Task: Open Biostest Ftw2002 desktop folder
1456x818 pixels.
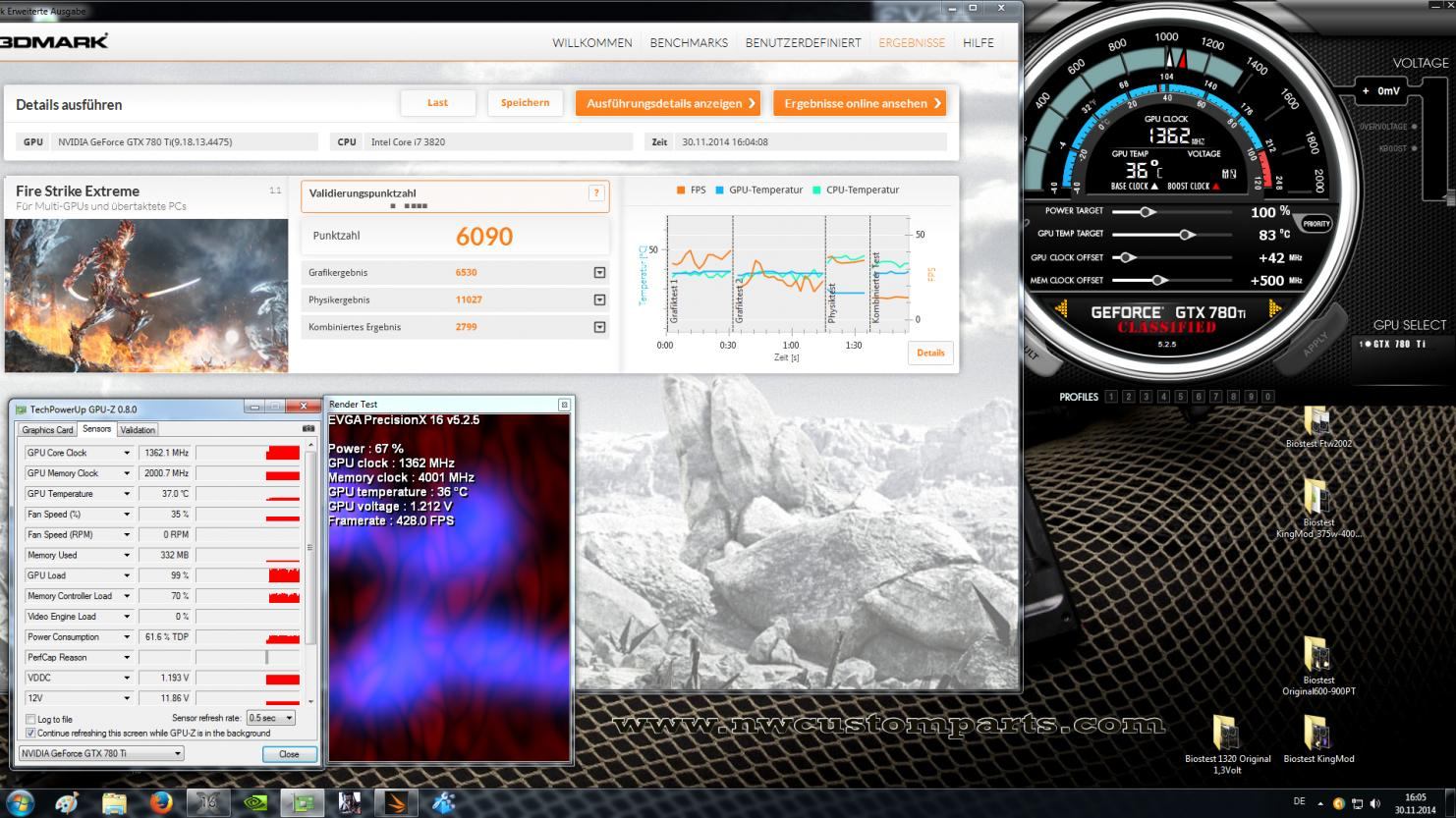Action: [1317, 428]
